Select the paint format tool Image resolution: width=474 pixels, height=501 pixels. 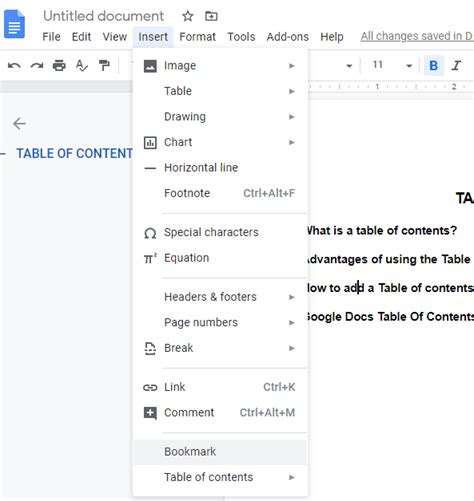(x=104, y=66)
